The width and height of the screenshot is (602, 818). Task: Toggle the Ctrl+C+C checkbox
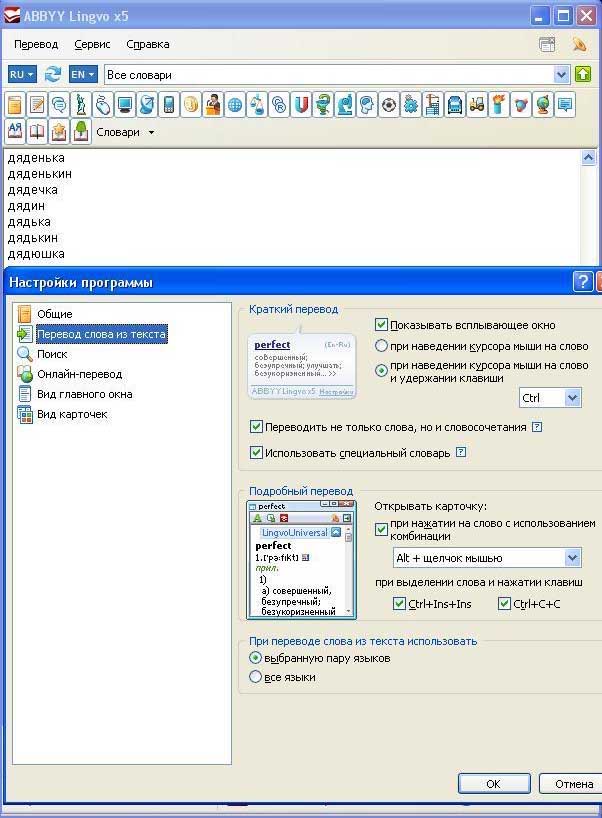click(504, 604)
